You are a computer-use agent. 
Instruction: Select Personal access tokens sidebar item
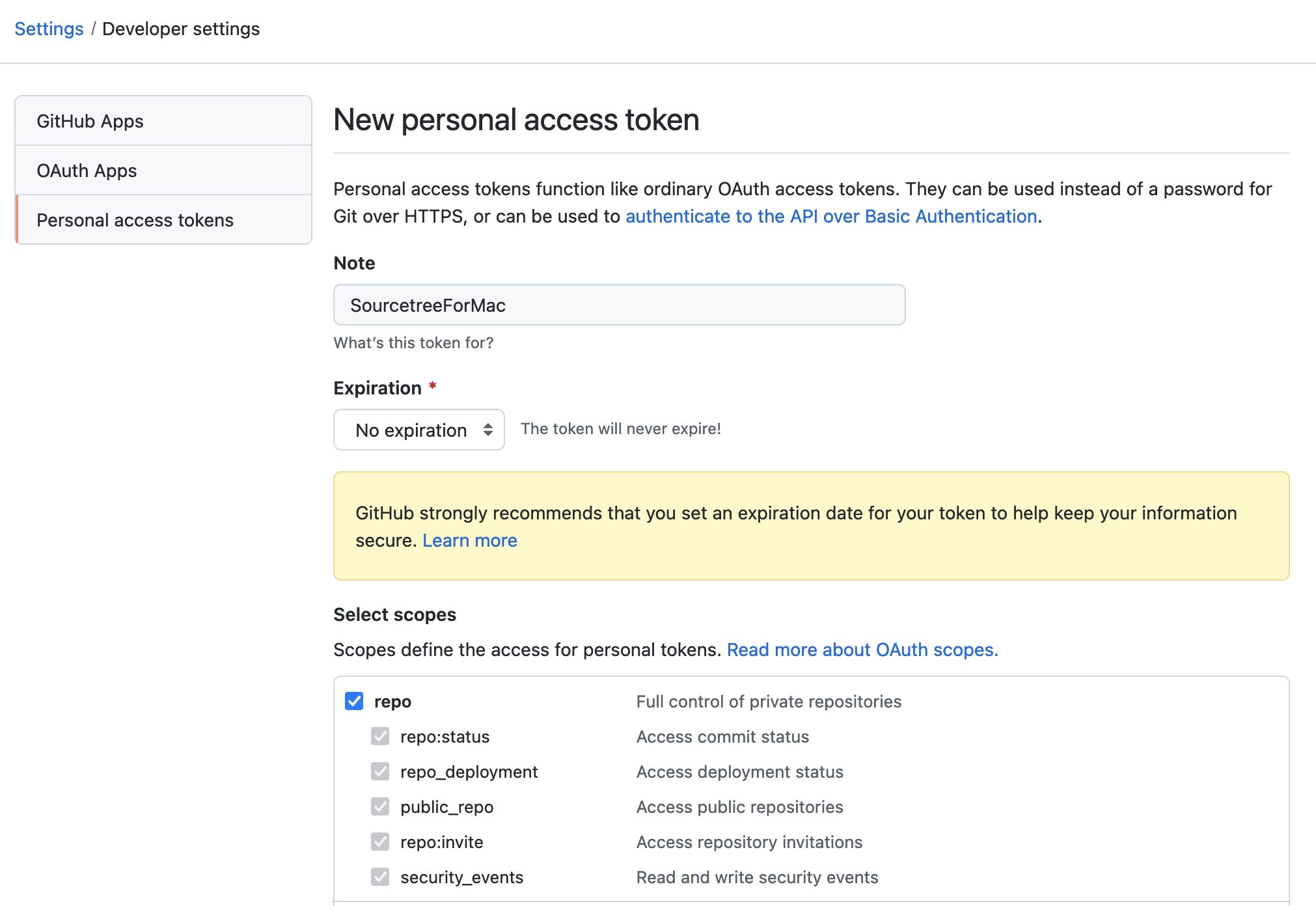135,220
